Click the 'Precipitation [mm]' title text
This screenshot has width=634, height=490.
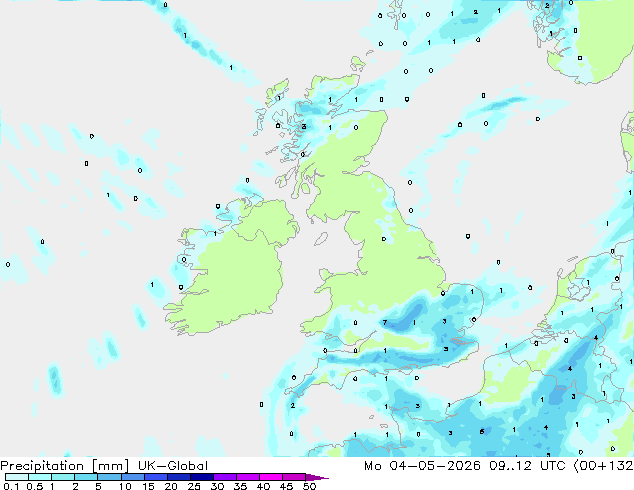click(x=65, y=466)
